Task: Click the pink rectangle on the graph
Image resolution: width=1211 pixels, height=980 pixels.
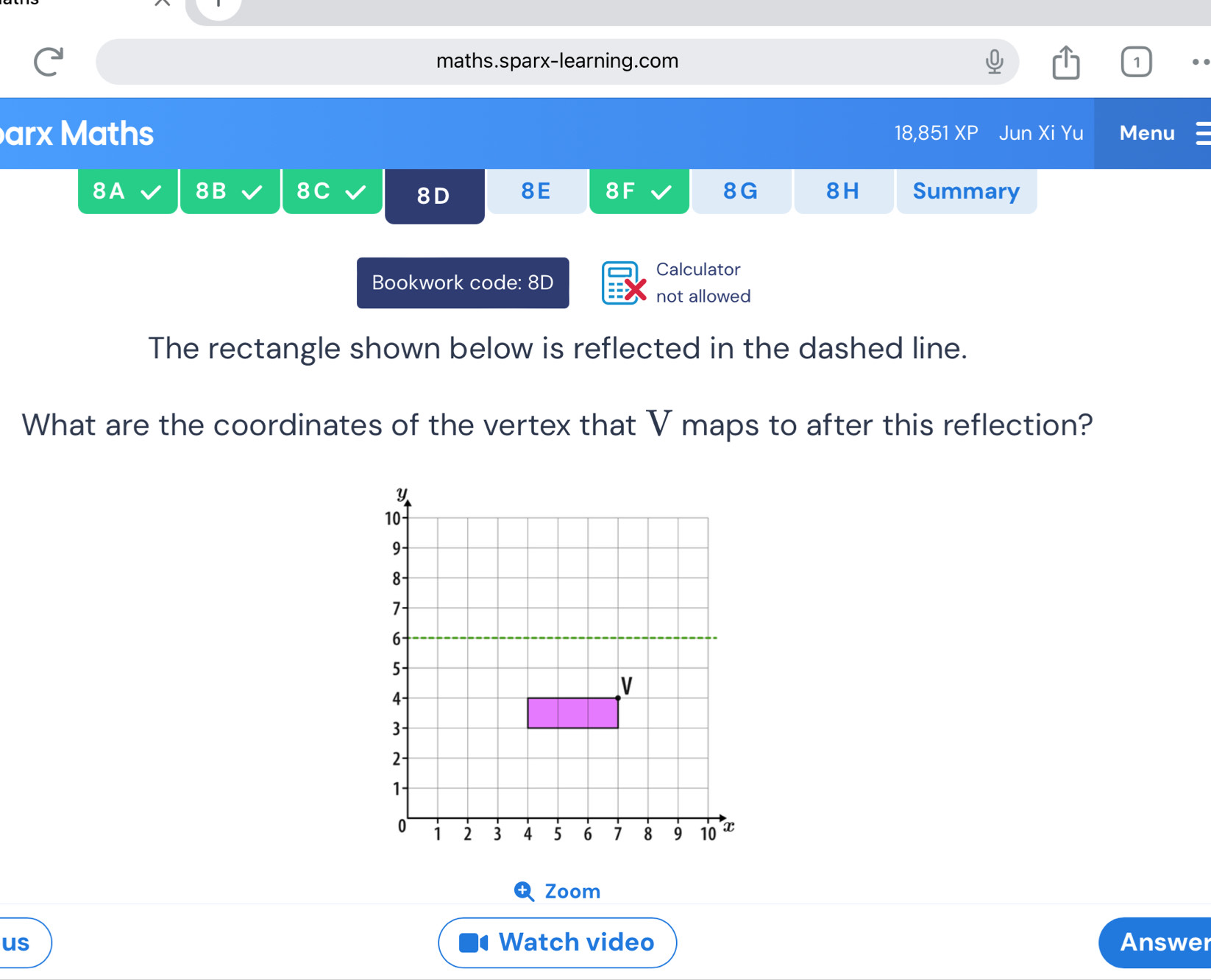Action: [x=572, y=713]
